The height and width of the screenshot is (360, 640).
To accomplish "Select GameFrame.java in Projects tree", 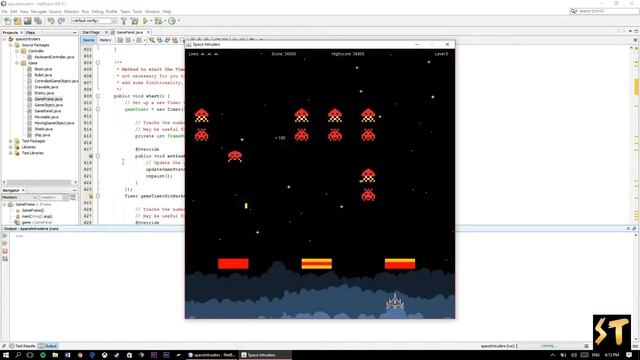I will (48, 99).
